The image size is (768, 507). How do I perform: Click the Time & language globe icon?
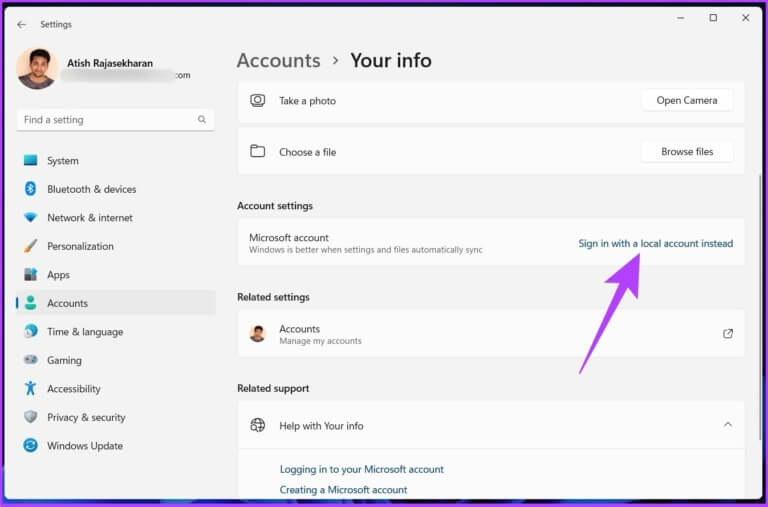[30, 331]
